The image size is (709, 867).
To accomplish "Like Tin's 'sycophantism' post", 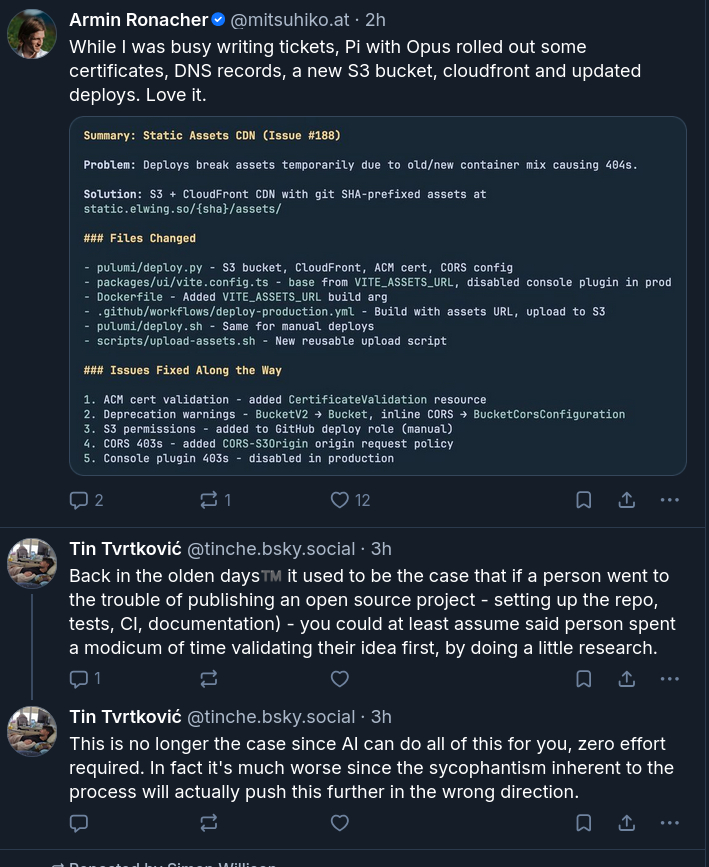I will (x=340, y=823).
